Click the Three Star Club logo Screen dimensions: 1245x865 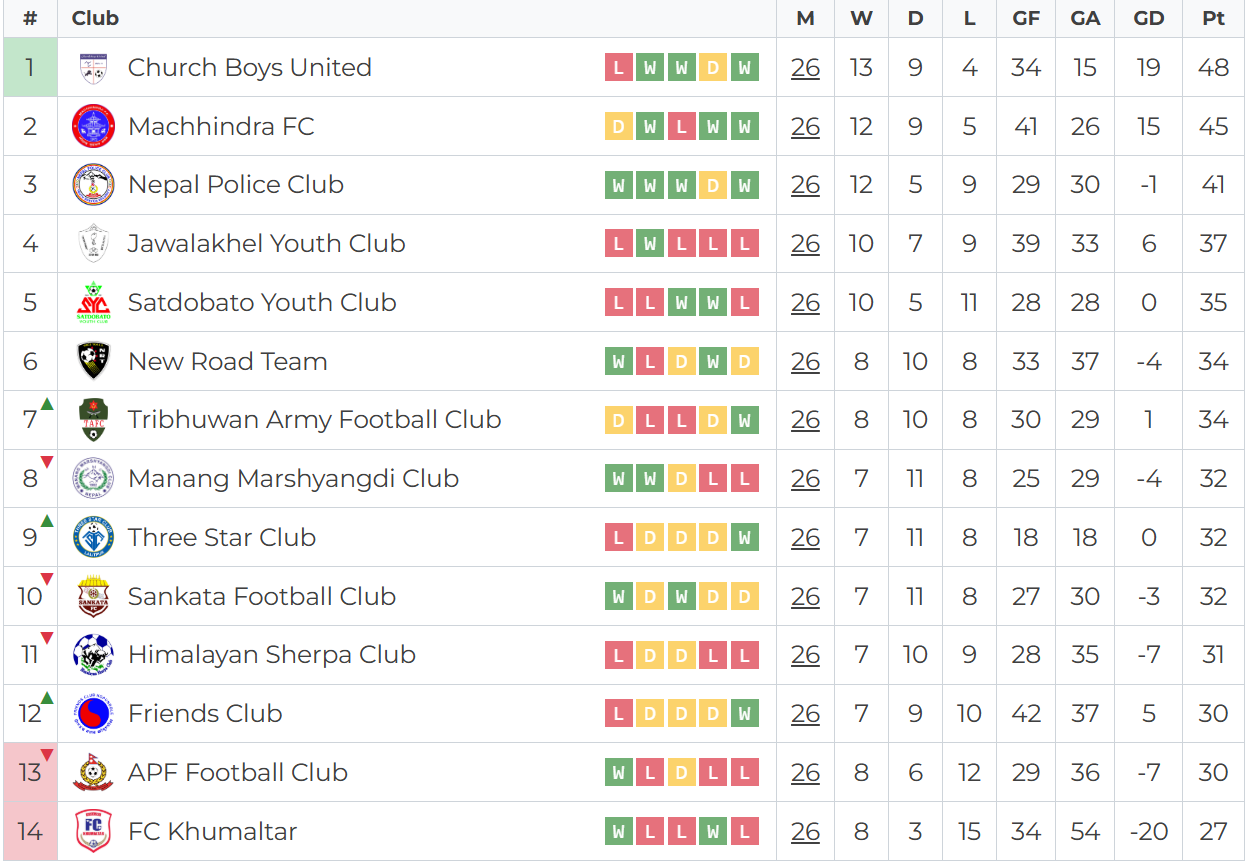pyautogui.click(x=93, y=538)
